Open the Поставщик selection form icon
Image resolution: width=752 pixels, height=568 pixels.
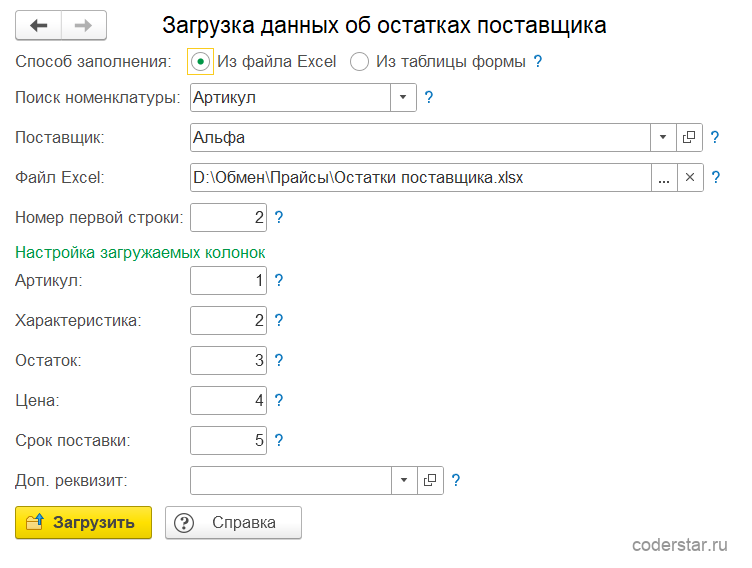[x=689, y=138]
